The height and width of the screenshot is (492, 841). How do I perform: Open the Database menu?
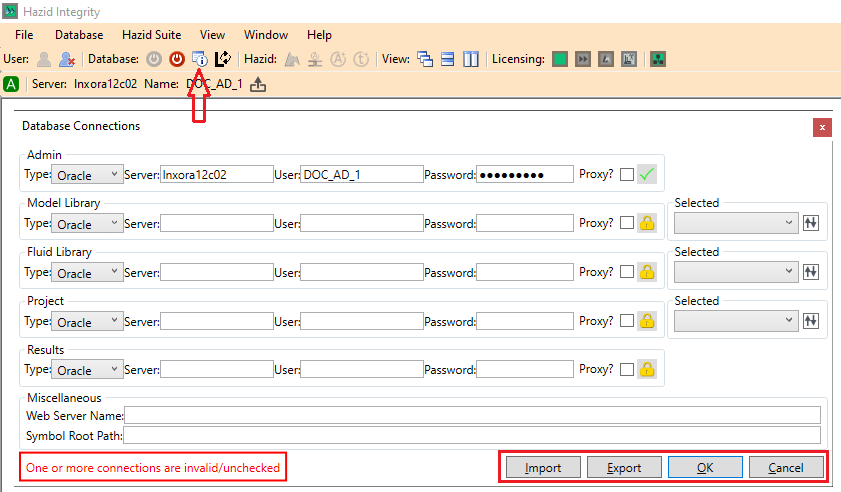click(79, 35)
